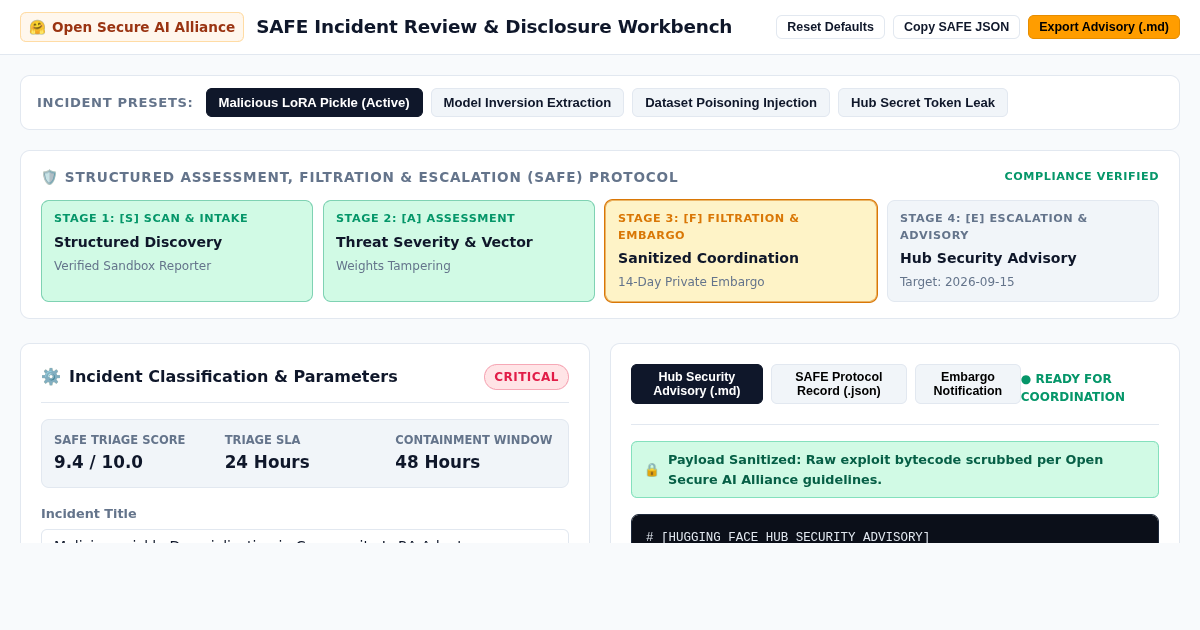Click the gear icon beside Incident Classification
1200x630 pixels.
coord(50,376)
